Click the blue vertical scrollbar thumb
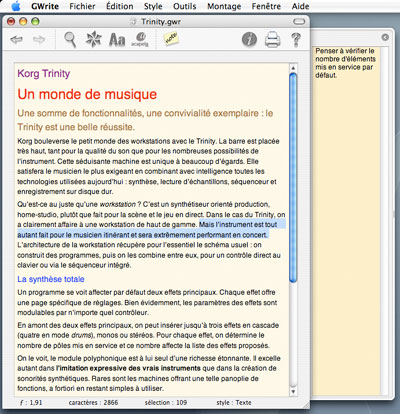 (293, 178)
